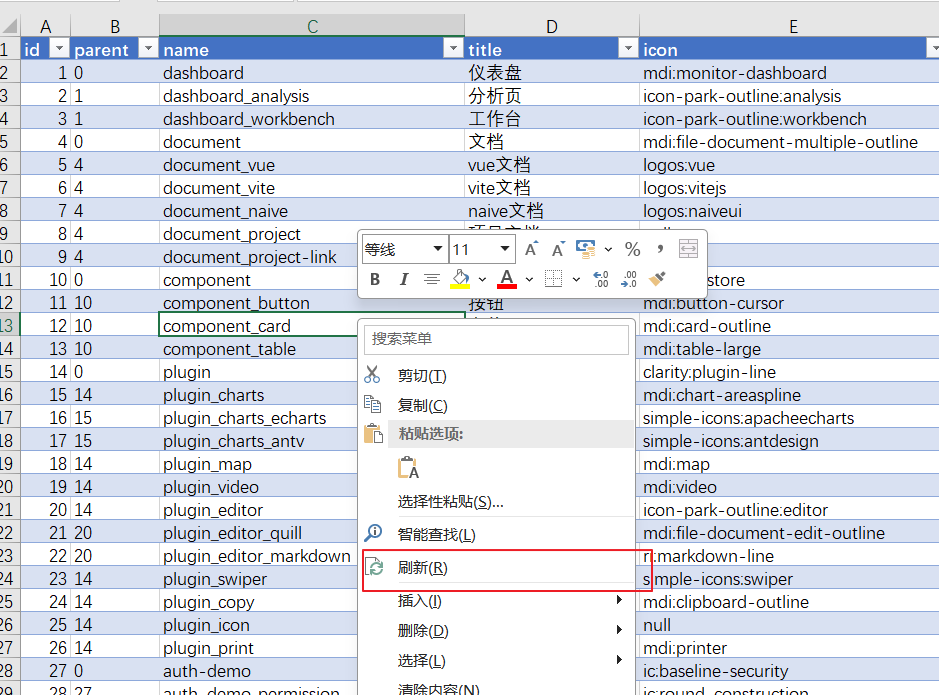Viewport: 939px width, 695px height.
Task: Expand the borders options arrow
Action: [x=576, y=279]
